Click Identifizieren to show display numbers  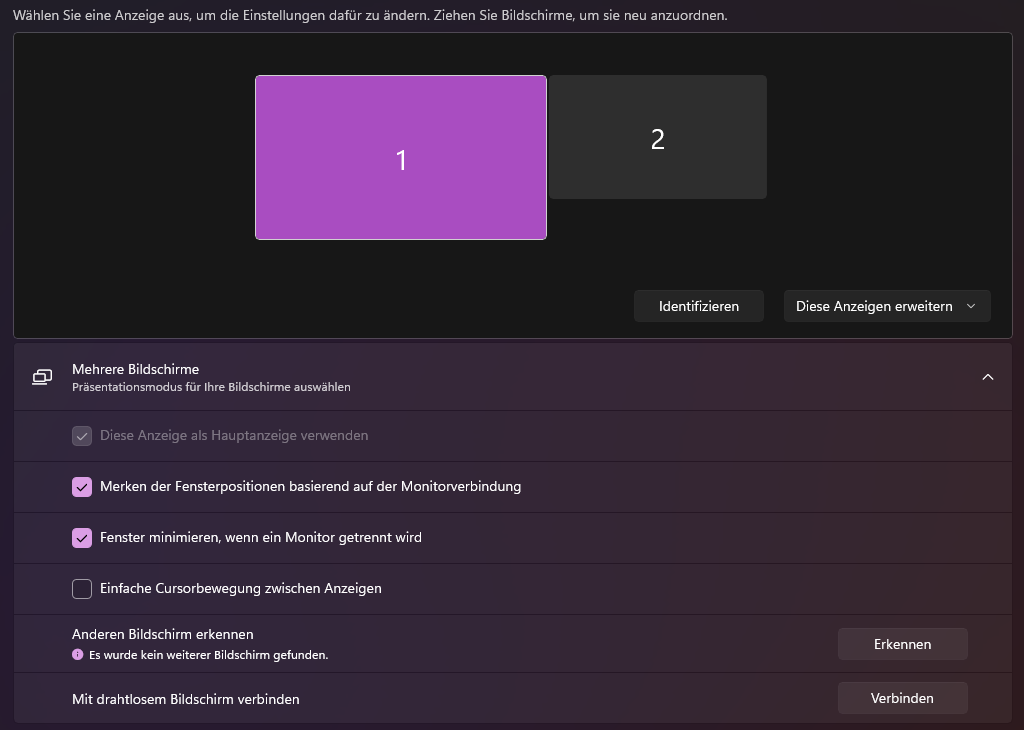tap(698, 305)
